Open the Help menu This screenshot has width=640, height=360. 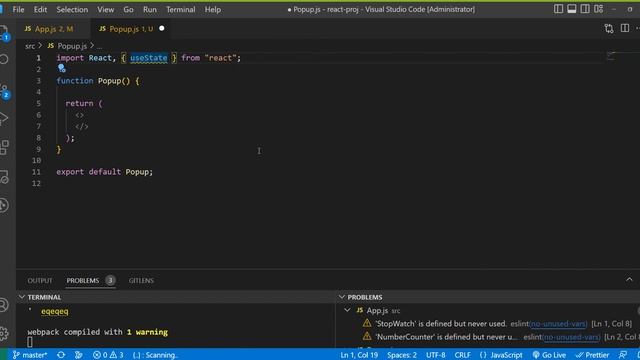point(213,9)
